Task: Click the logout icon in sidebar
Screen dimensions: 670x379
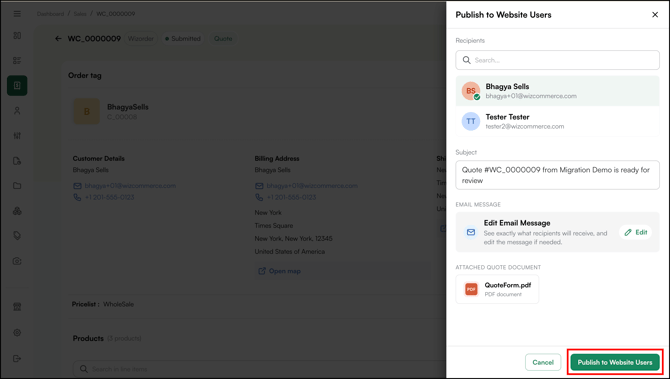Action: (17, 358)
